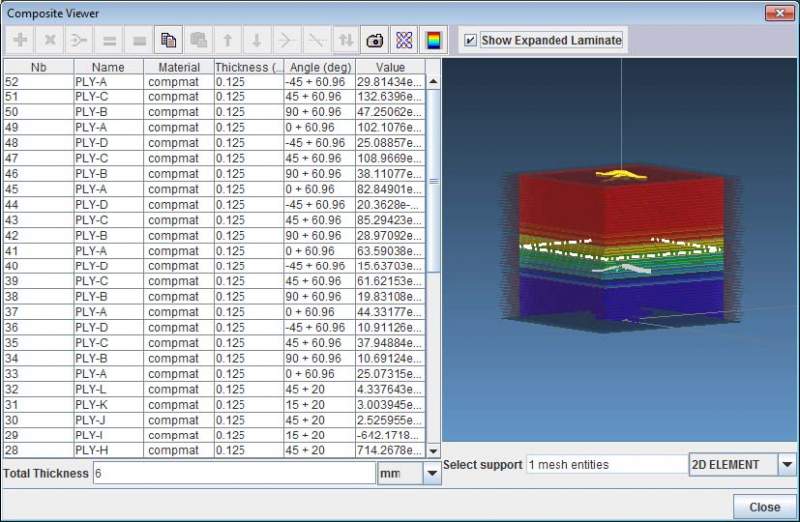Click the Close button at the bottom
Screen dimensions: 800x522
click(x=764, y=507)
